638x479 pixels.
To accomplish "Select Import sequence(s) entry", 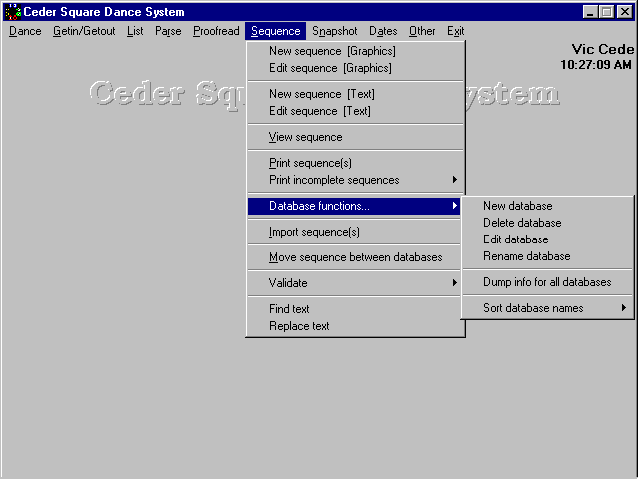I will [x=354, y=232].
